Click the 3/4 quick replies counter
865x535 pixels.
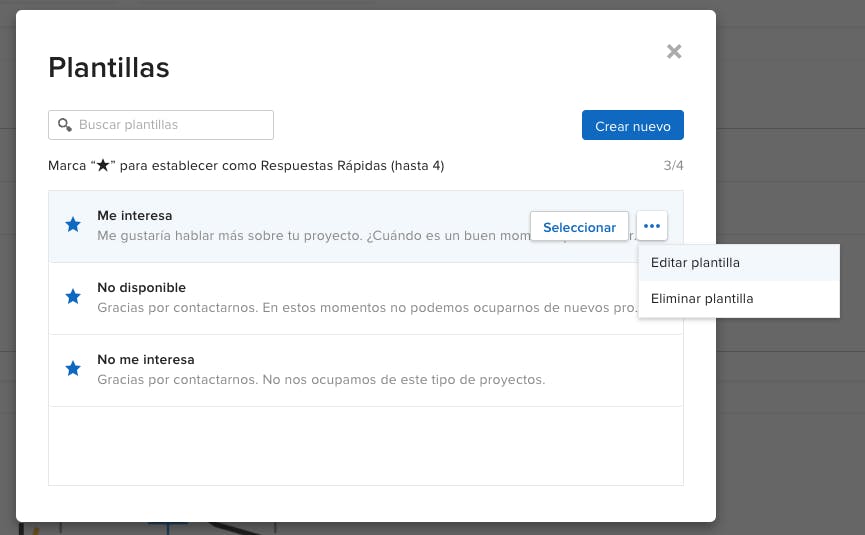673,166
